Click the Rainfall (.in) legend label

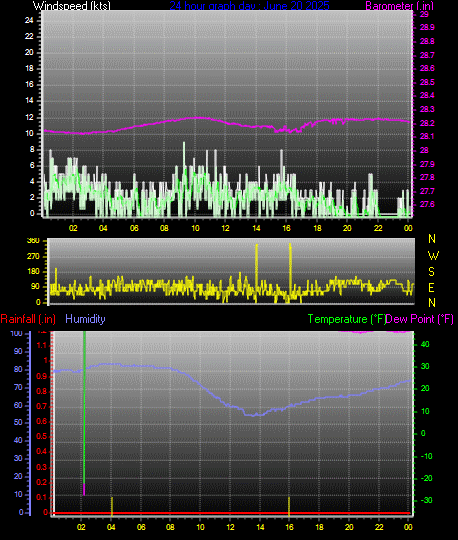[28, 319]
